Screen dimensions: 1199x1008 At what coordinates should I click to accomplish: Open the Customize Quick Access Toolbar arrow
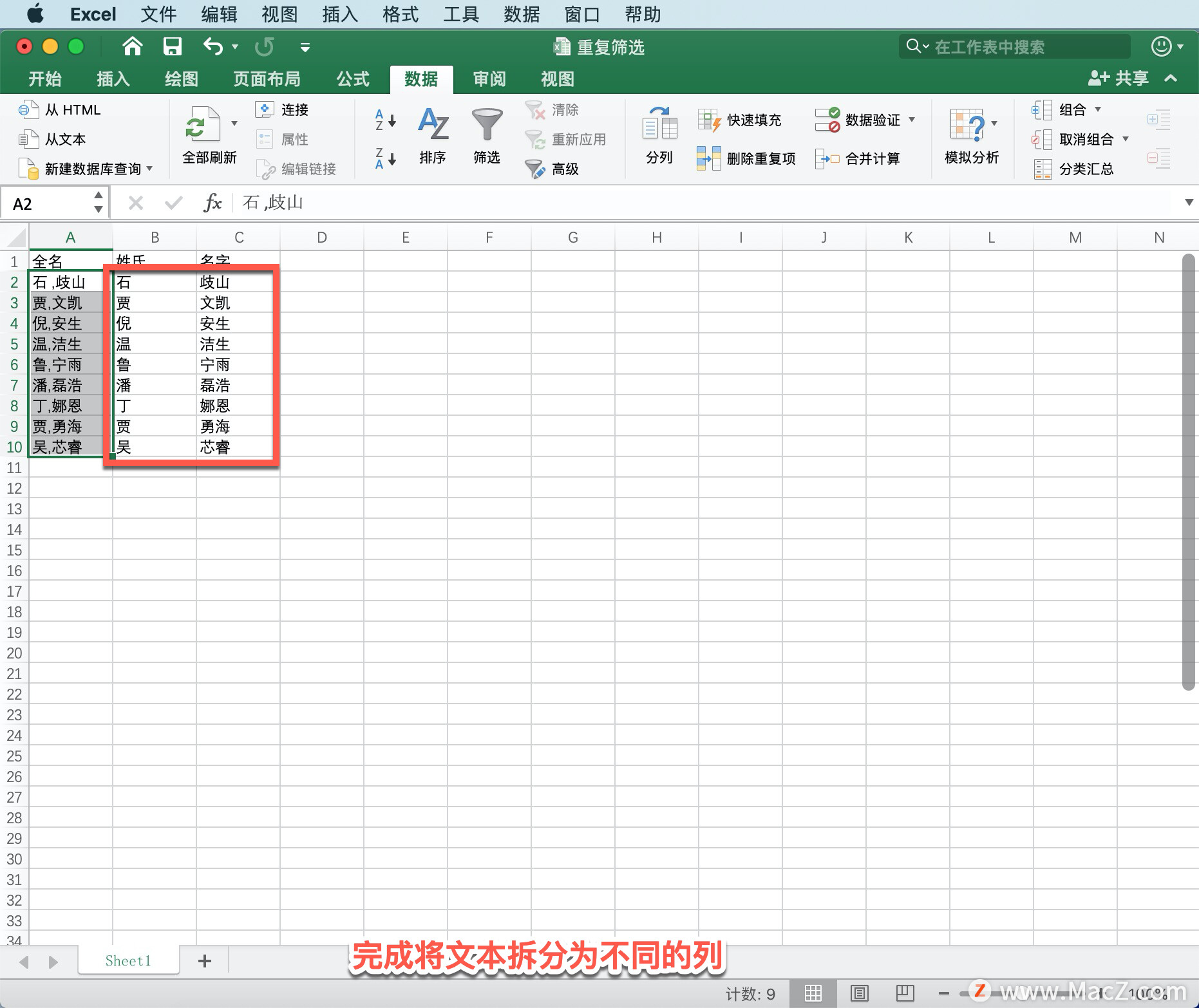click(305, 47)
